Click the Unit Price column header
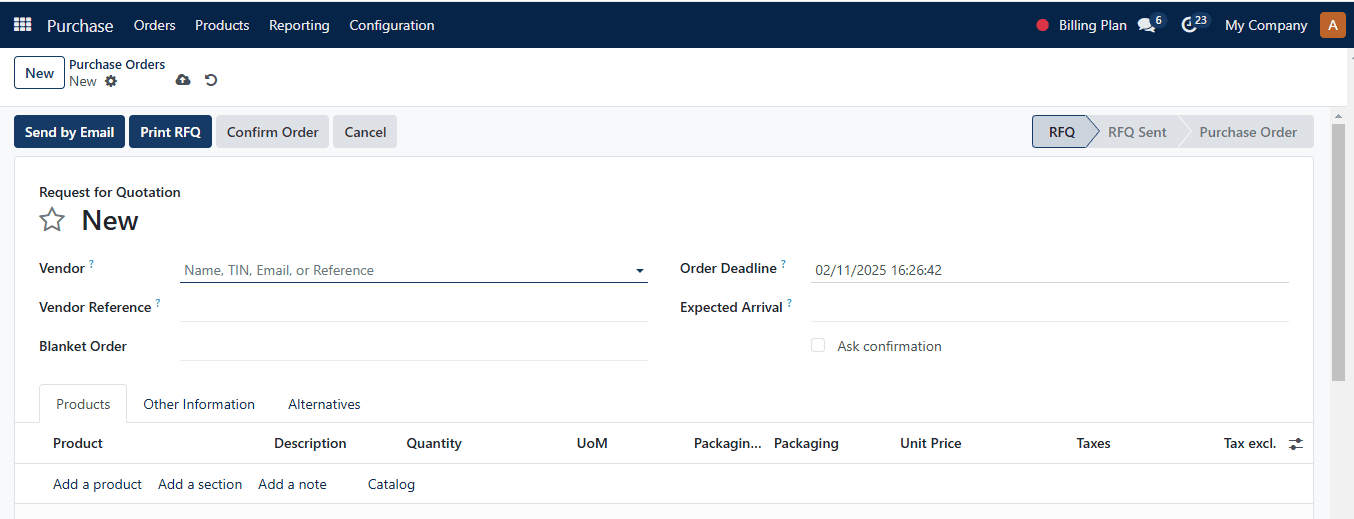 (x=930, y=443)
